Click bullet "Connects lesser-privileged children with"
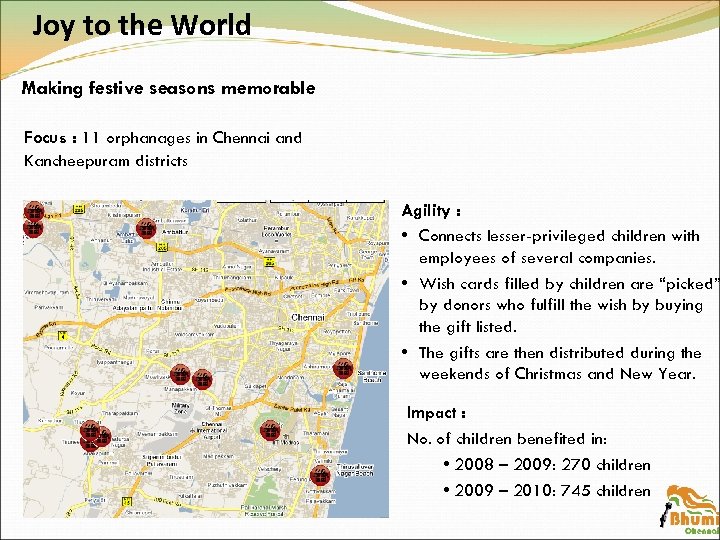The width and height of the screenshot is (720, 540). pos(559,236)
